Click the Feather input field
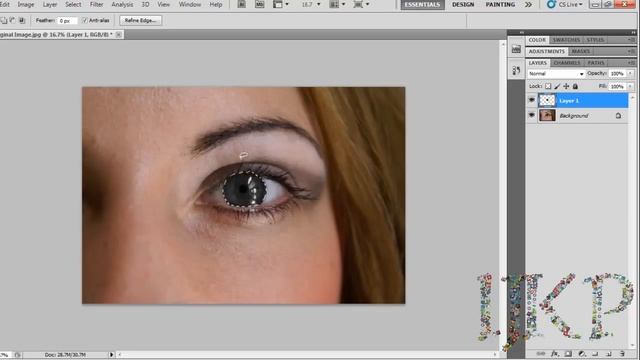This screenshot has width=640, height=360. click(x=67, y=20)
